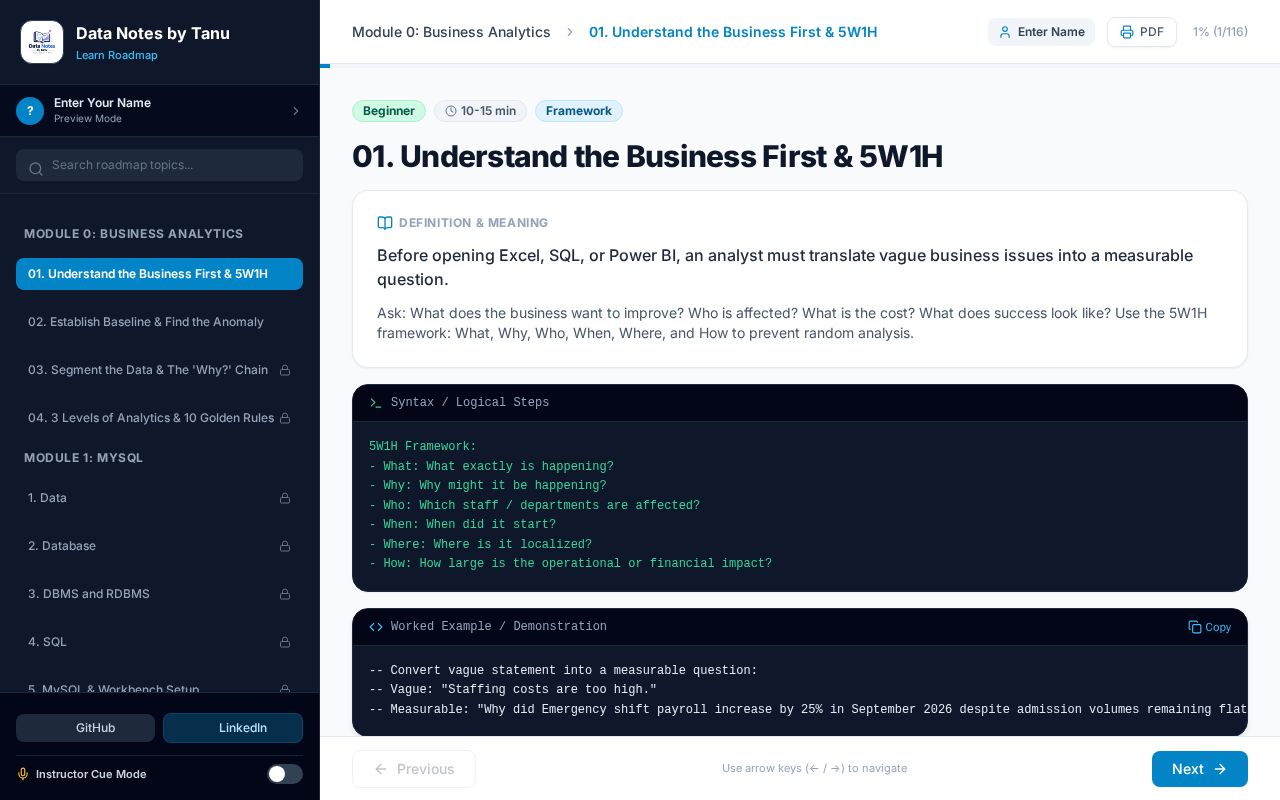1280x800 pixels.
Task: Select lesson 03. Segment the Data
Action: (159, 370)
